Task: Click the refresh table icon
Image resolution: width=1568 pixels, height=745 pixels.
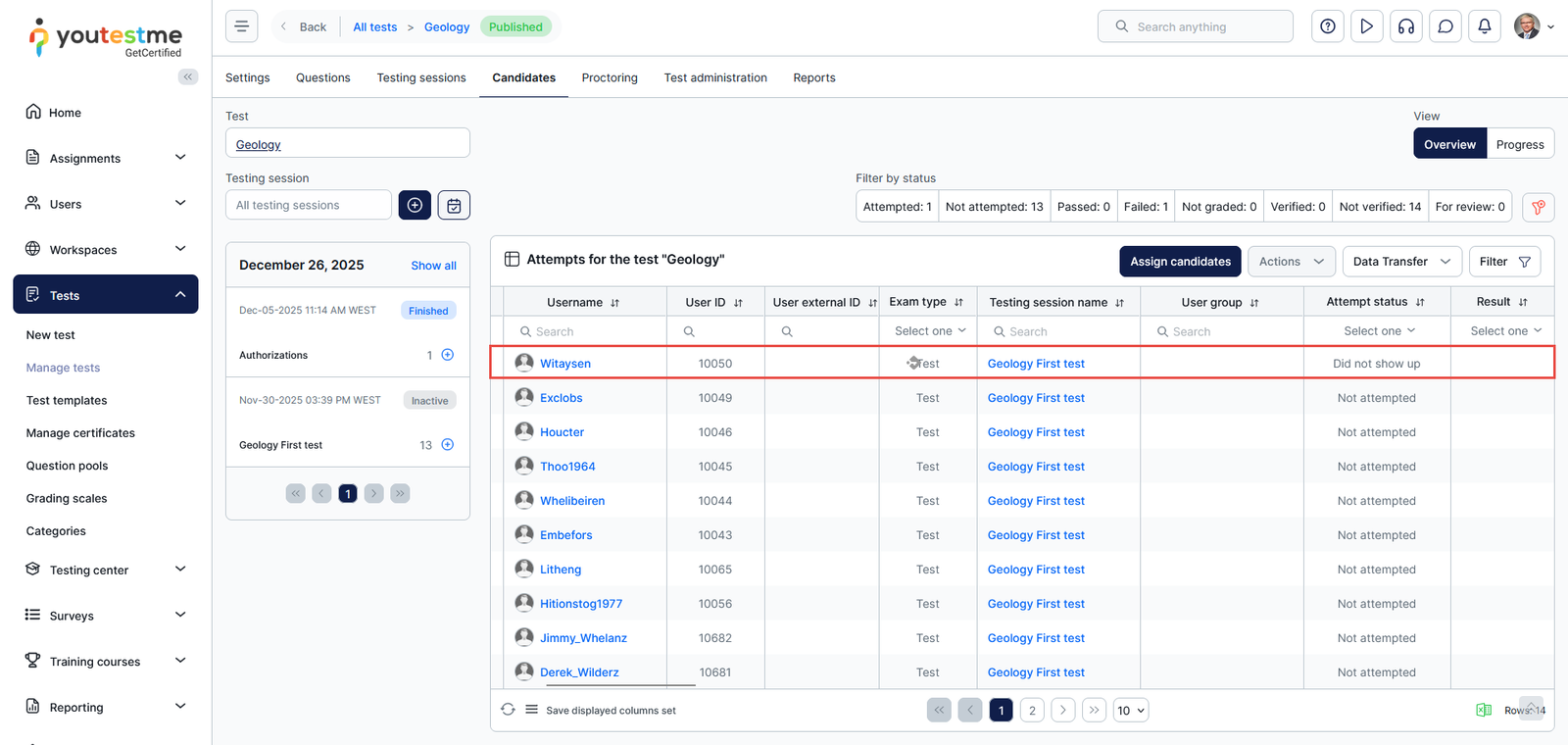Action: click(x=508, y=710)
